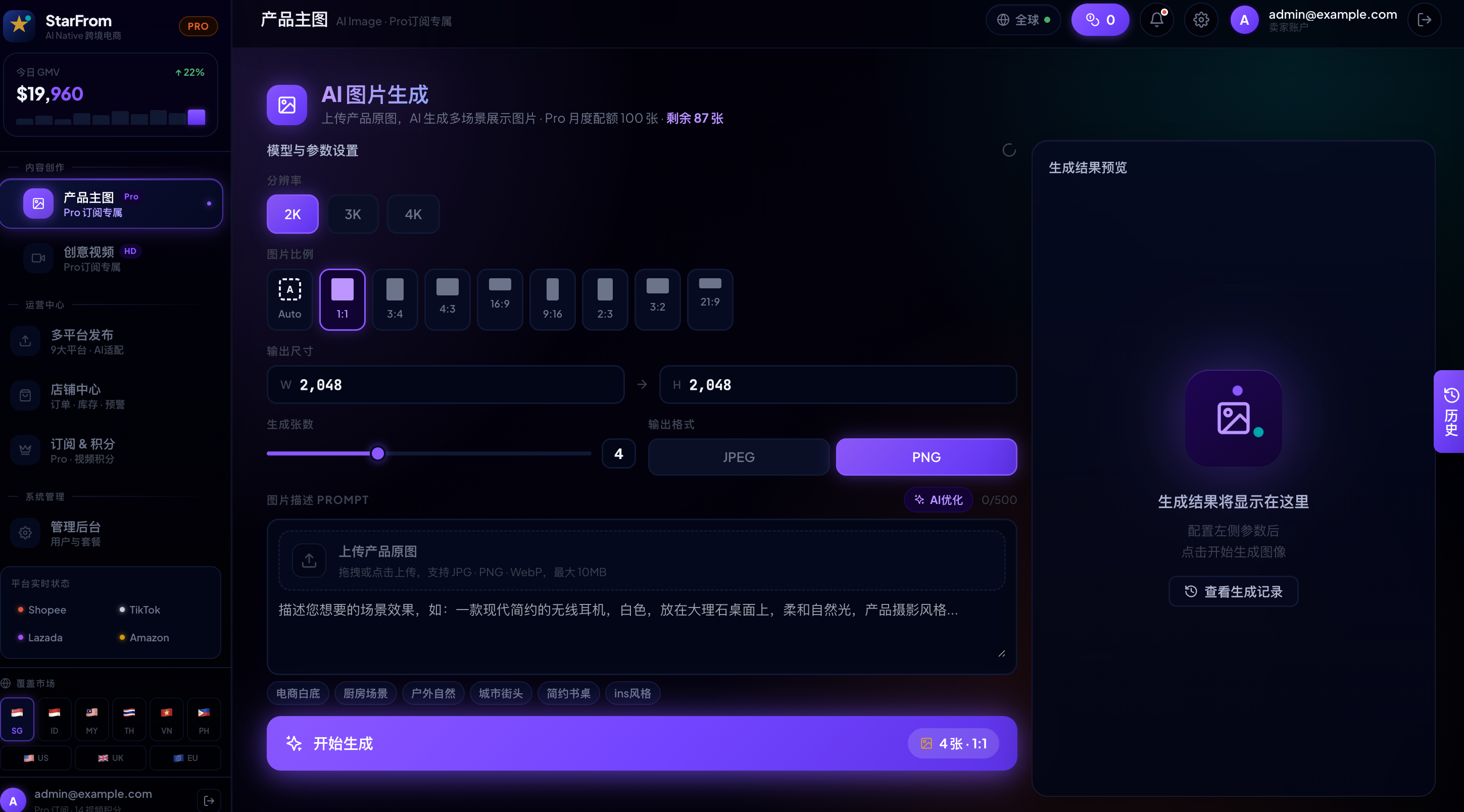This screenshot has height=812, width=1464.
Task: Click the sidebar bottom logout icon
Action: [x=209, y=800]
